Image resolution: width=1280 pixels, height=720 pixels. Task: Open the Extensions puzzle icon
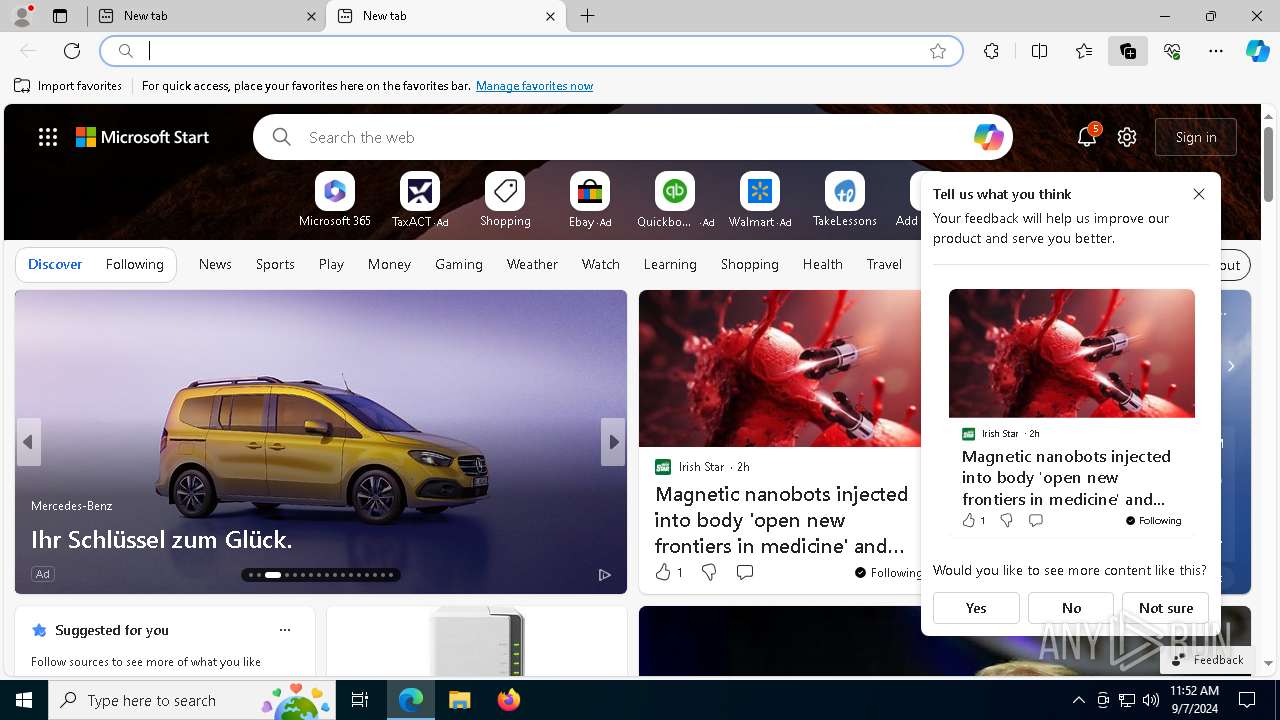pyautogui.click(x=991, y=51)
